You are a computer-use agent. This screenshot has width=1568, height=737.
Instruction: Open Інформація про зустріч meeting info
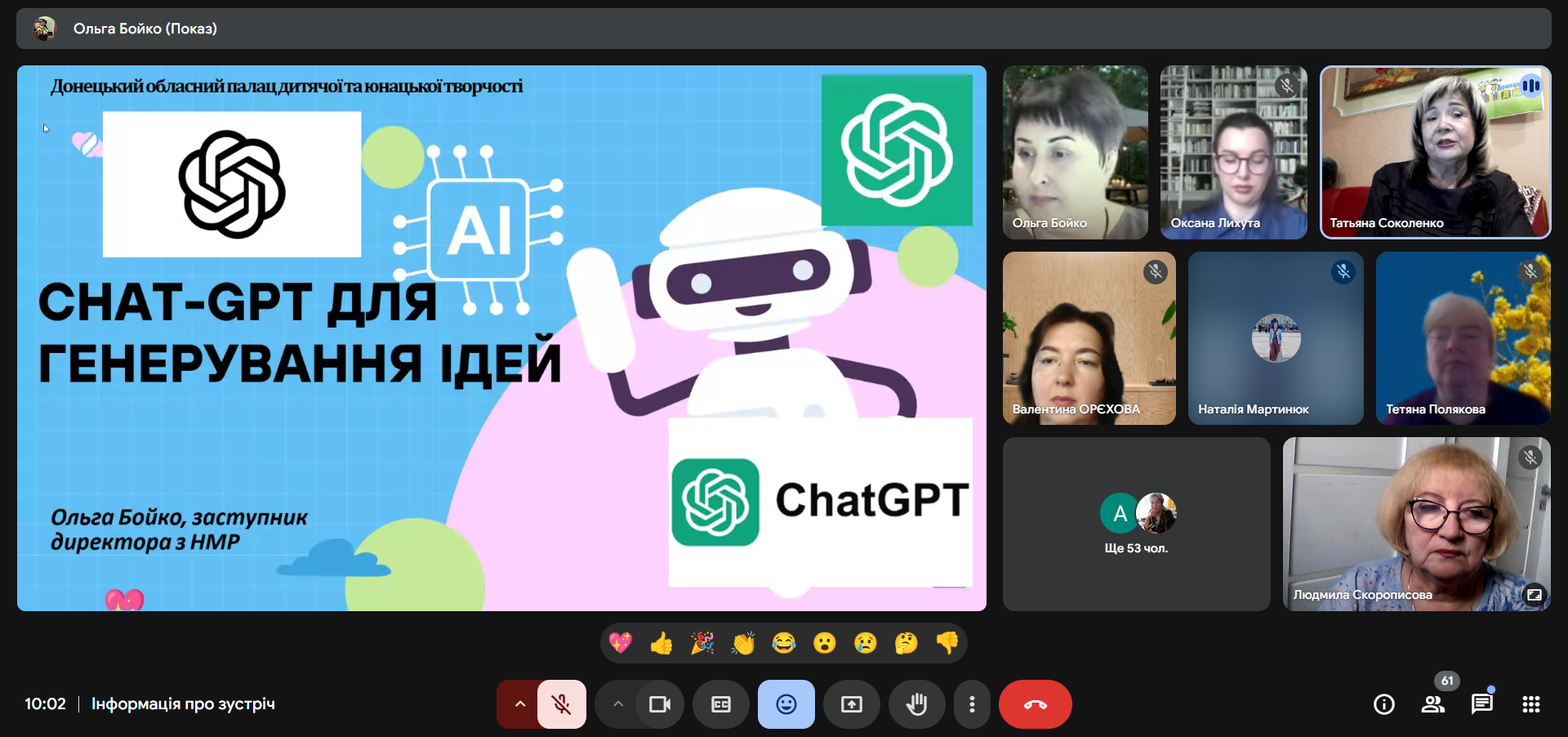coord(183,704)
